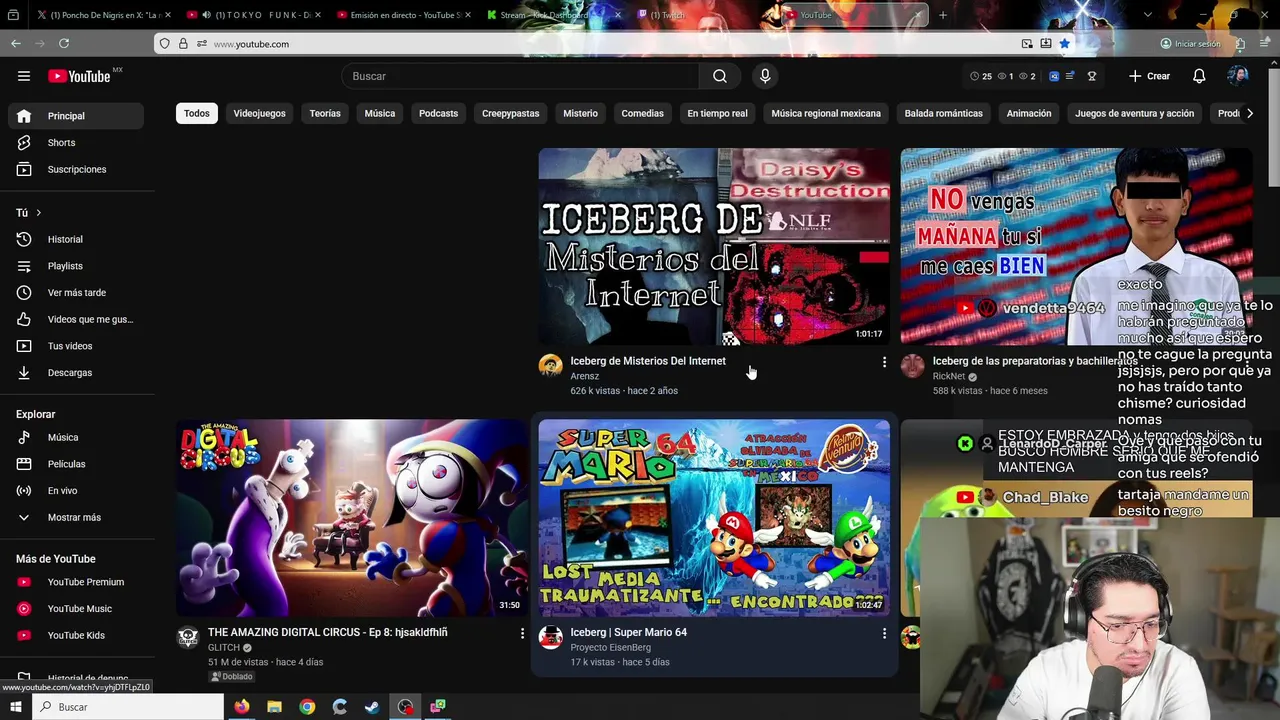
Task: Click the YouTube logo
Action: [x=79, y=76]
